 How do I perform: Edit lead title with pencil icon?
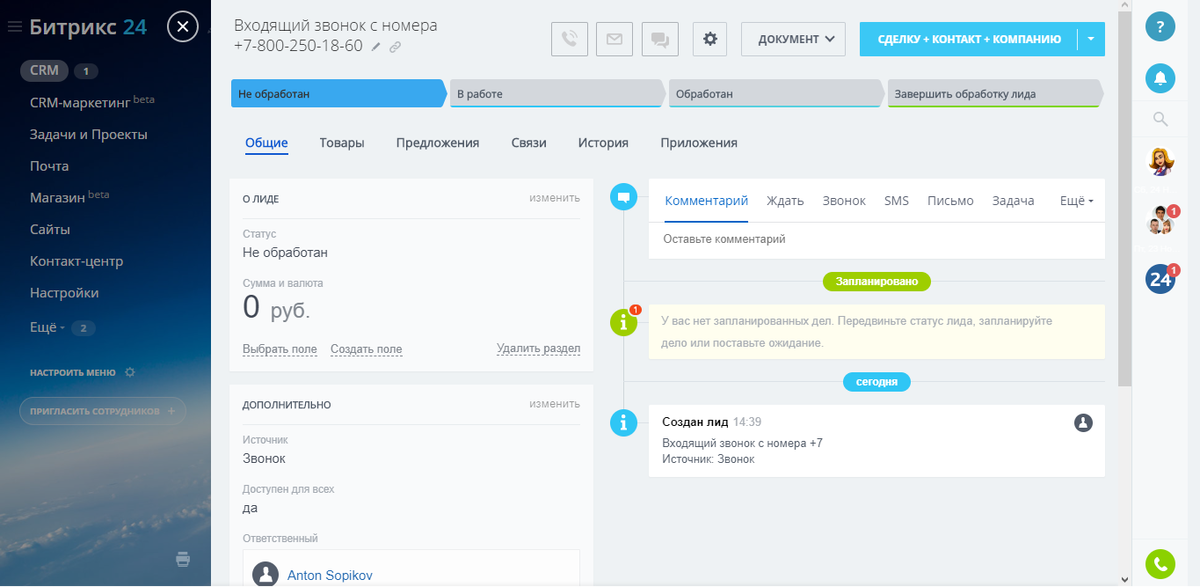click(376, 47)
